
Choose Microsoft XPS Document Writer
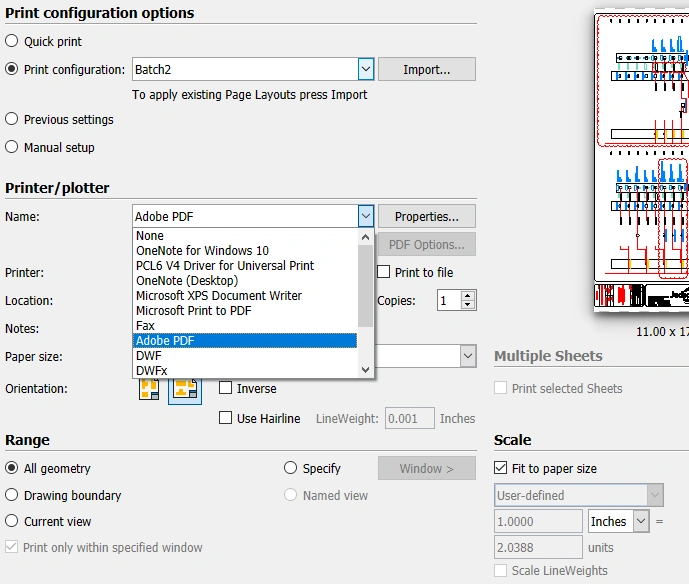pos(244,295)
